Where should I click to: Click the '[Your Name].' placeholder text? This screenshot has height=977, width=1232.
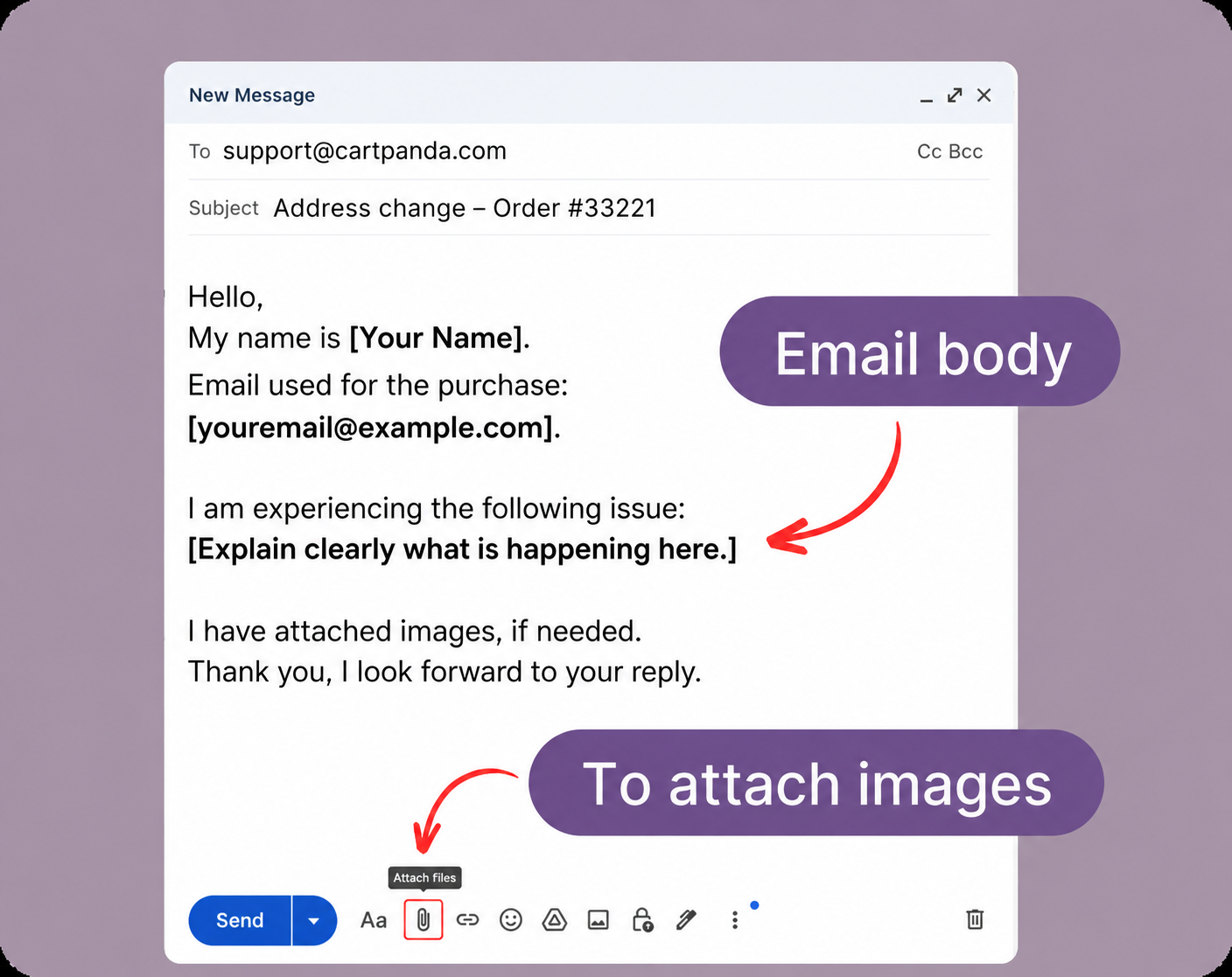pyautogui.click(x=439, y=338)
